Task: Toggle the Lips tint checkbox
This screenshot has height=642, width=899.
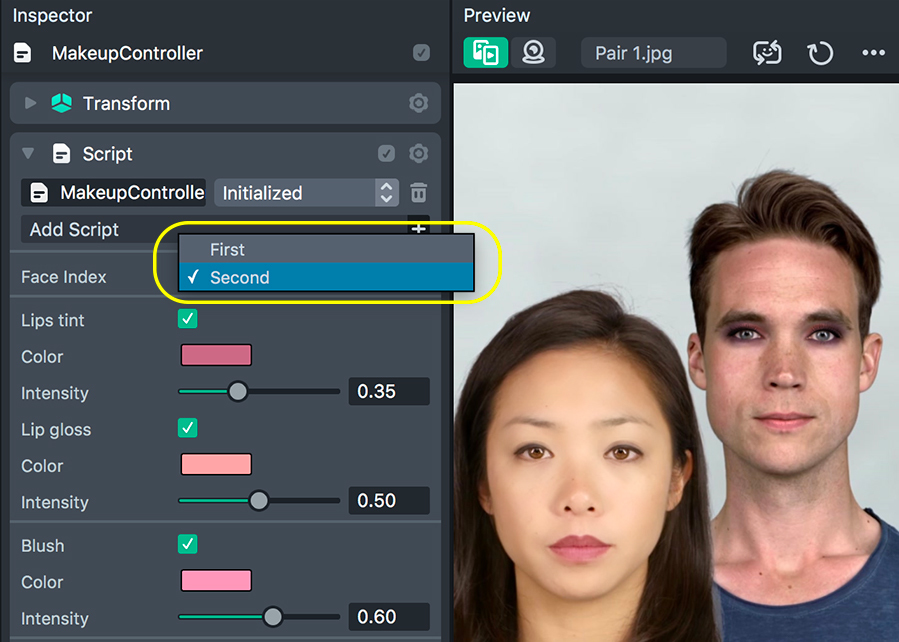Action: pyautogui.click(x=188, y=320)
